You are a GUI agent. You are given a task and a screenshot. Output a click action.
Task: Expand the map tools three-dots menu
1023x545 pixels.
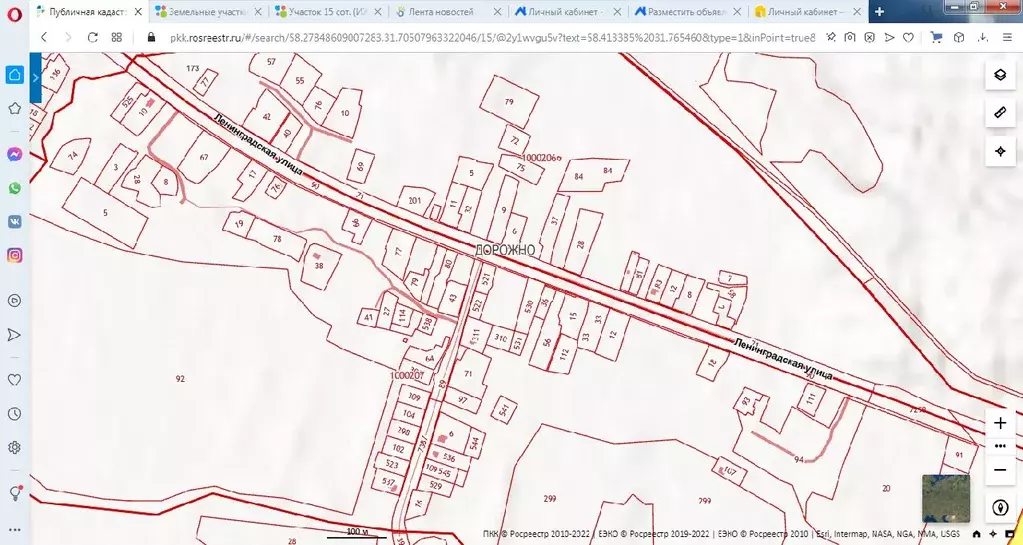[999, 446]
